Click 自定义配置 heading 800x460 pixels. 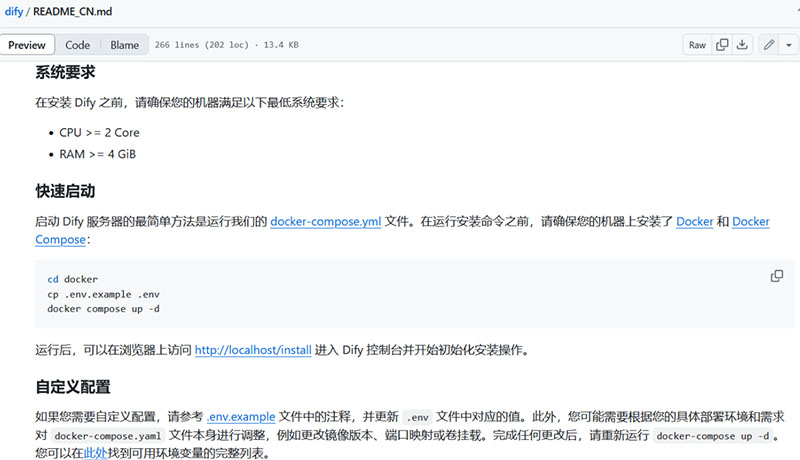tap(73, 387)
